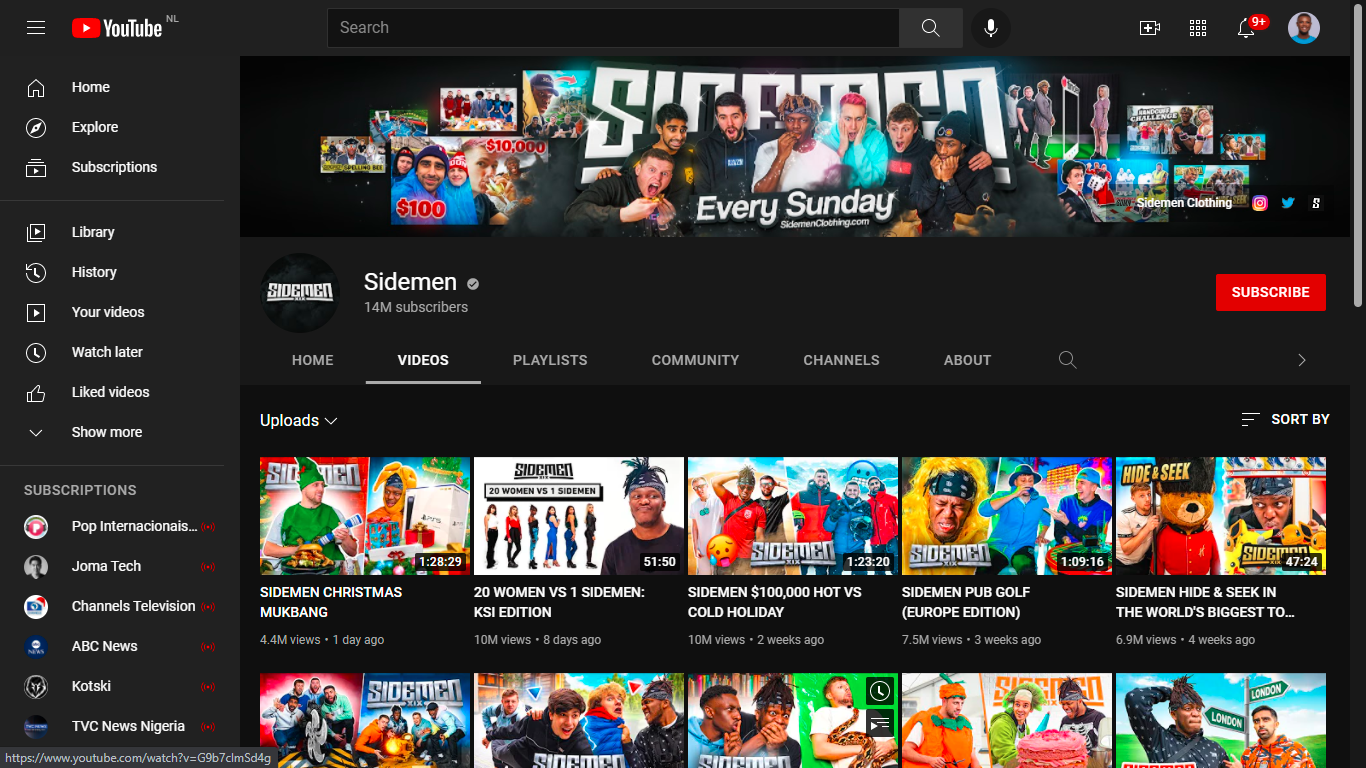This screenshot has width=1366, height=768.
Task: Play the London signs video thumbnail
Action: point(1221,720)
